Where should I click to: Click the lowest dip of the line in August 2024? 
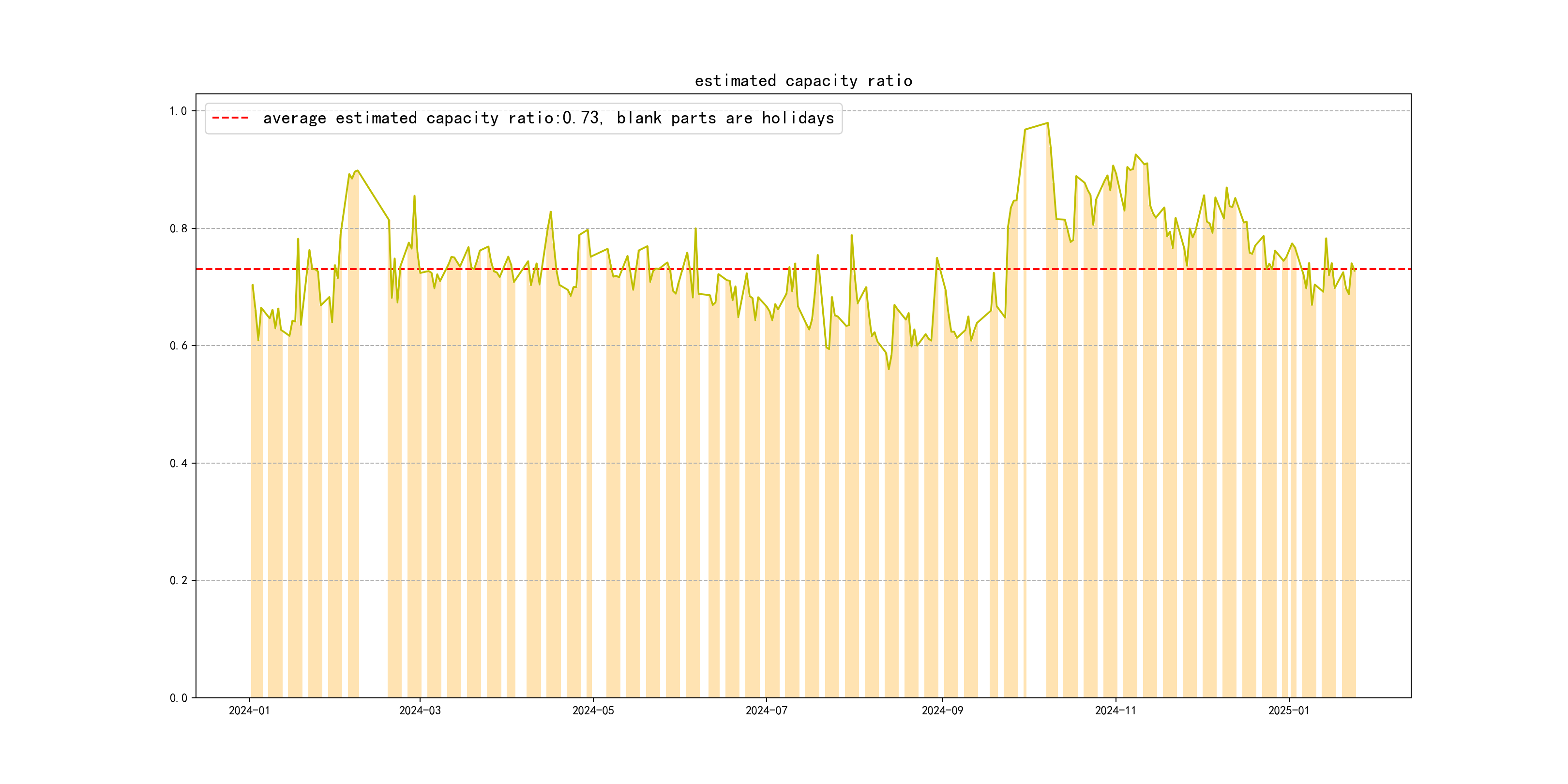pos(889,369)
